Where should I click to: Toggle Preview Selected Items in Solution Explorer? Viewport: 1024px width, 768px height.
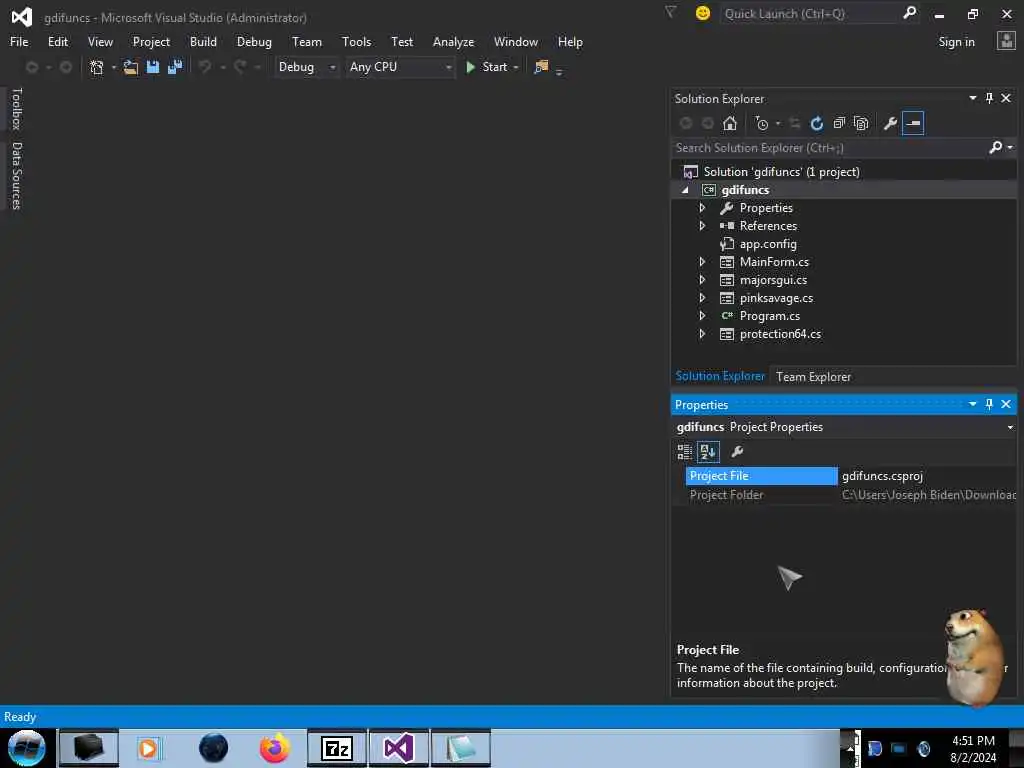913,123
